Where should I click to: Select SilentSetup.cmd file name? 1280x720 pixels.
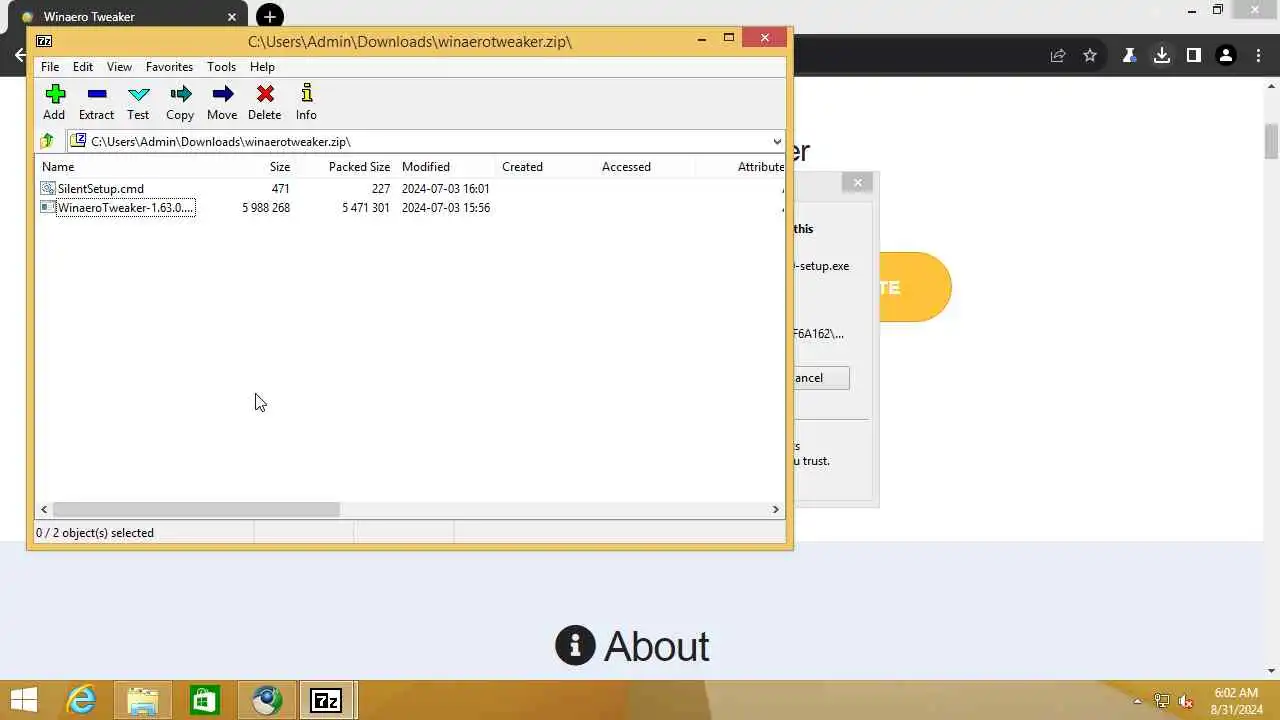[x=100, y=188]
